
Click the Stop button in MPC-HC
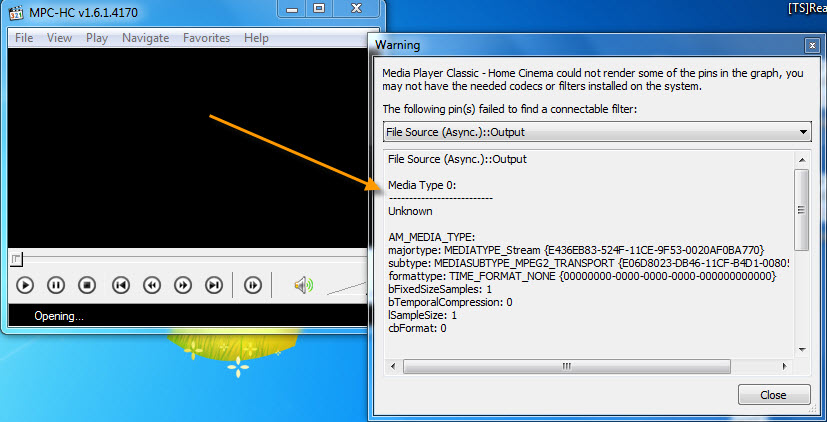(x=87, y=285)
